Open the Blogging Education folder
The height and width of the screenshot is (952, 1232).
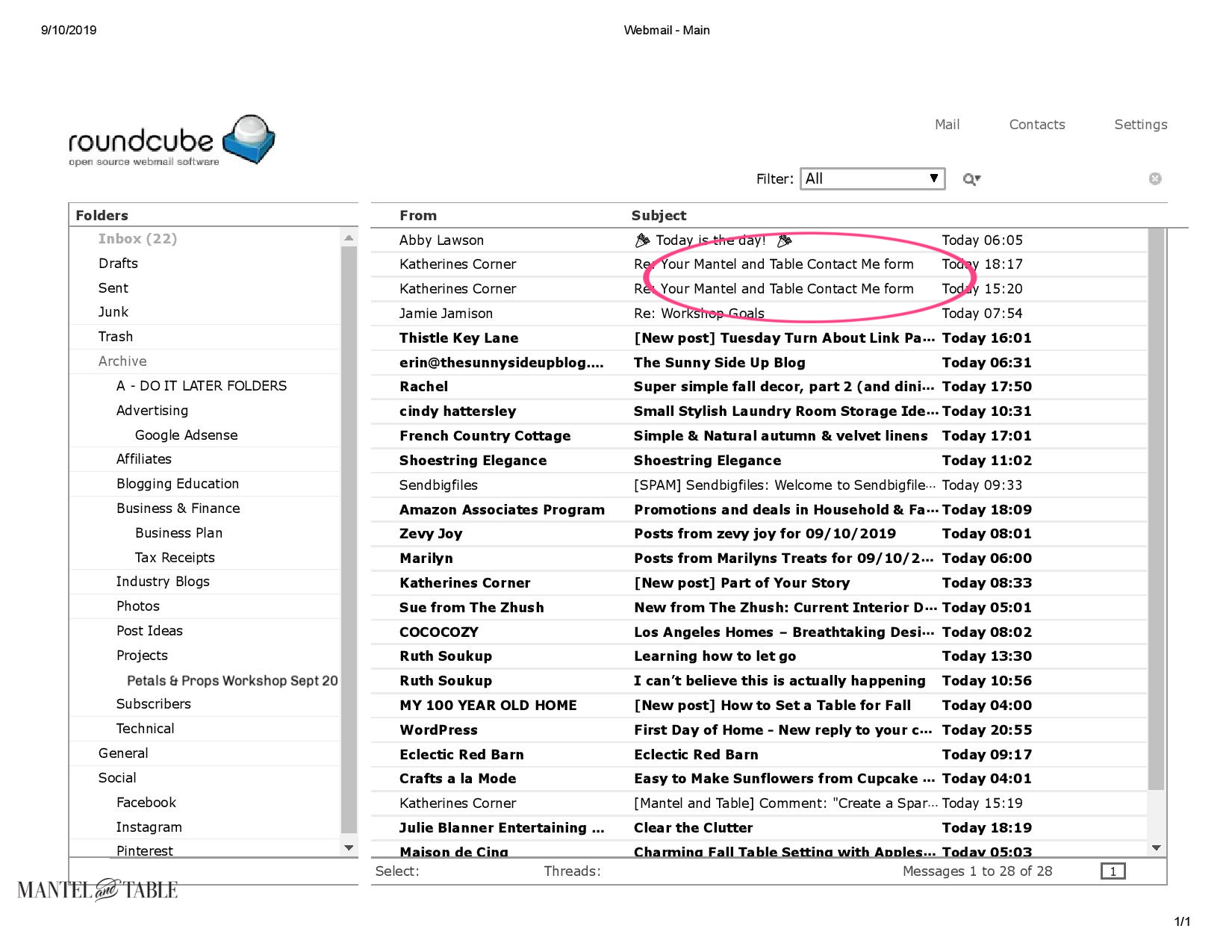[x=177, y=484]
